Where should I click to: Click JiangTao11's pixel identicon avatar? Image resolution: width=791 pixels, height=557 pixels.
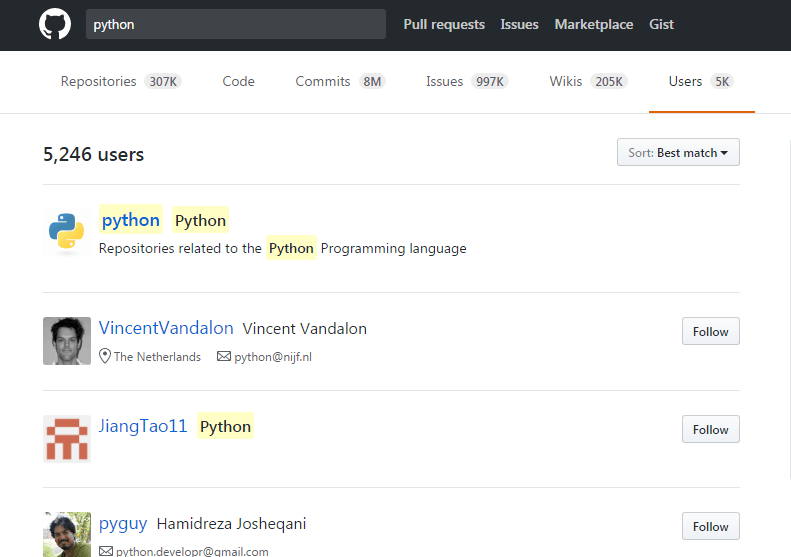pos(67,439)
